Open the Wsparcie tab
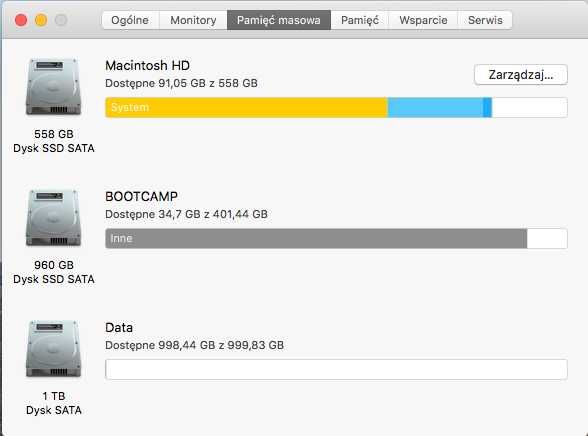This screenshot has height=436, width=588. click(423, 20)
